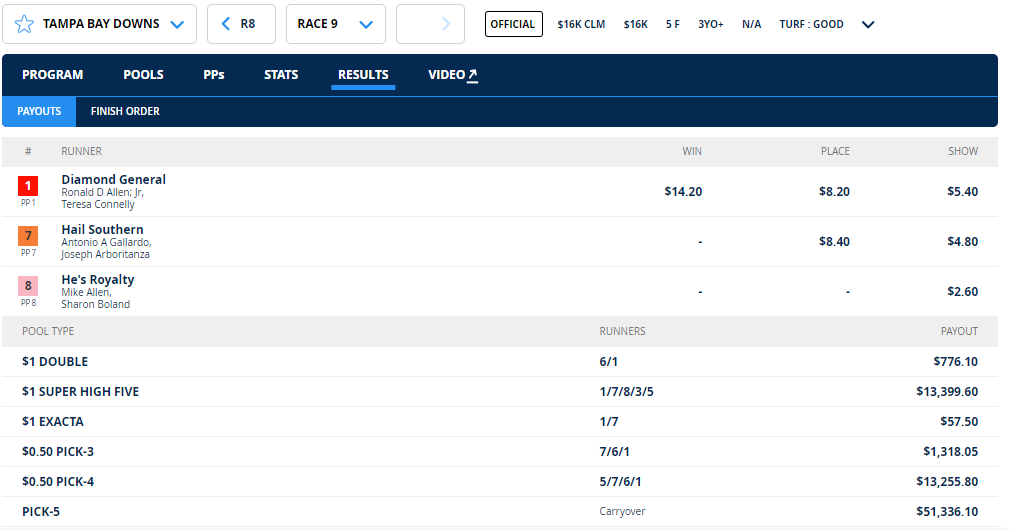The height and width of the screenshot is (530, 1009).
Task: Click super high five payout $13,399.60
Action: [x=947, y=392]
